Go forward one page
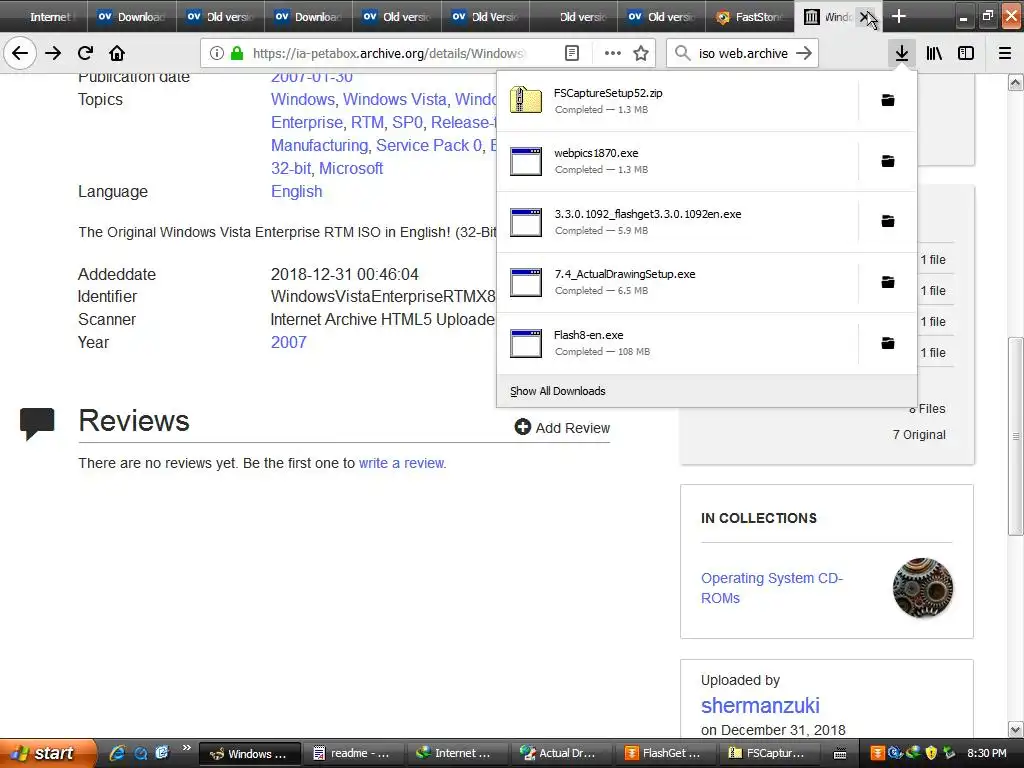 click(54, 53)
